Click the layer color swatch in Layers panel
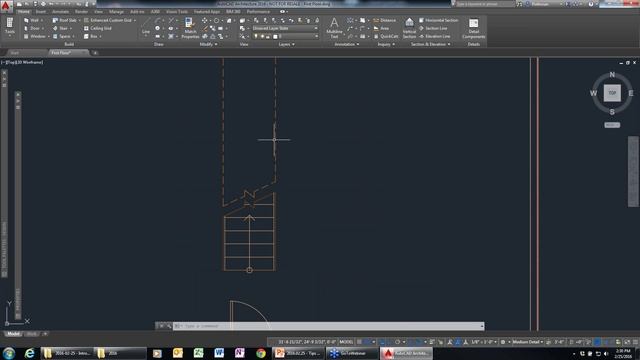 pyautogui.click(x=275, y=36)
